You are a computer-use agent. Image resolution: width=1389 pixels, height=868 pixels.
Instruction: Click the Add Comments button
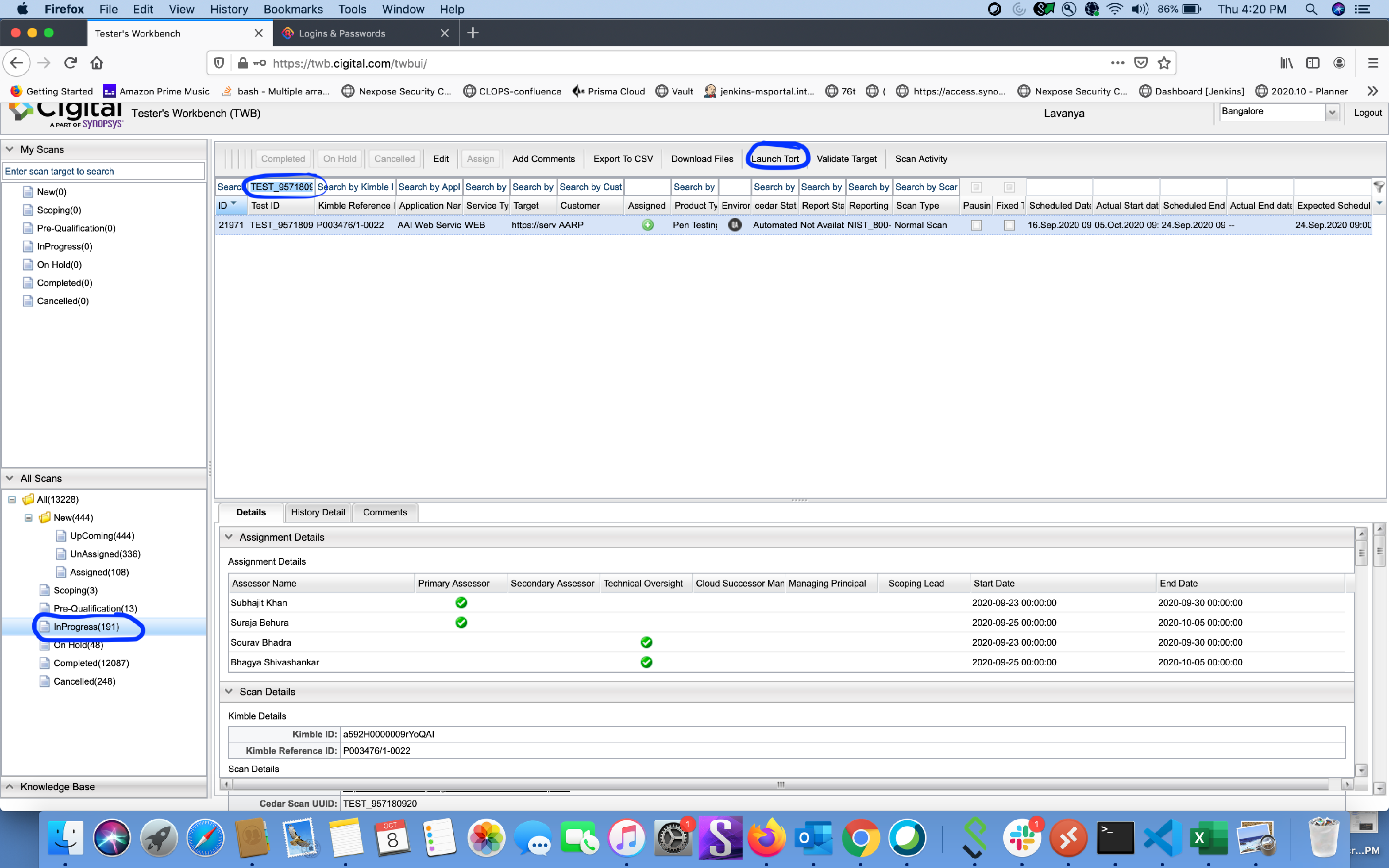(x=543, y=159)
